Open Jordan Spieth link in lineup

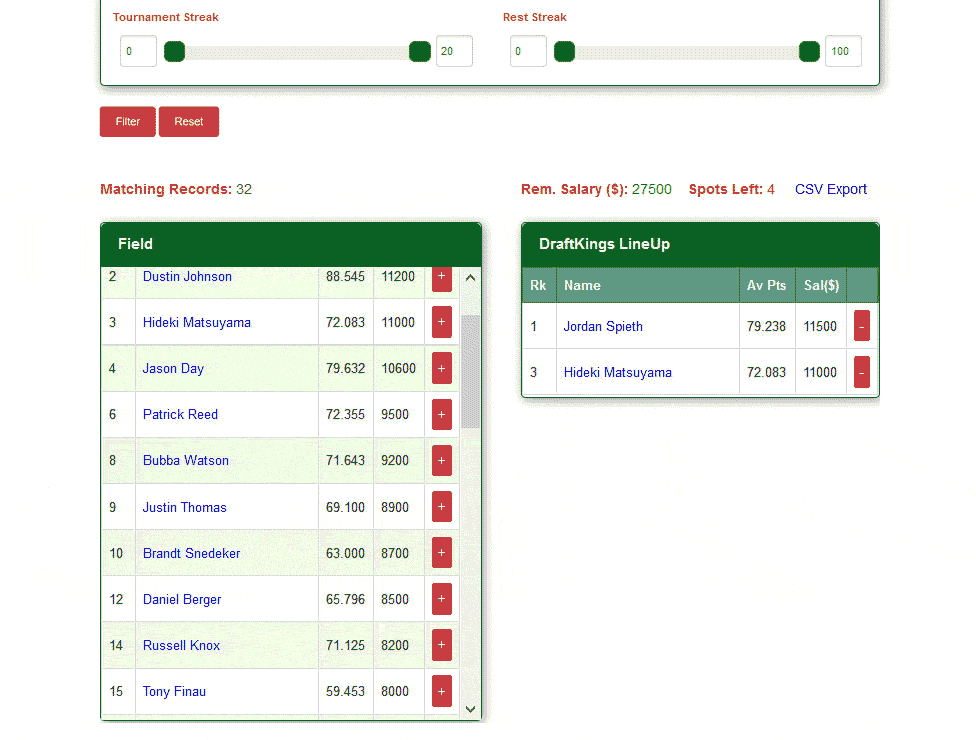click(603, 326)
